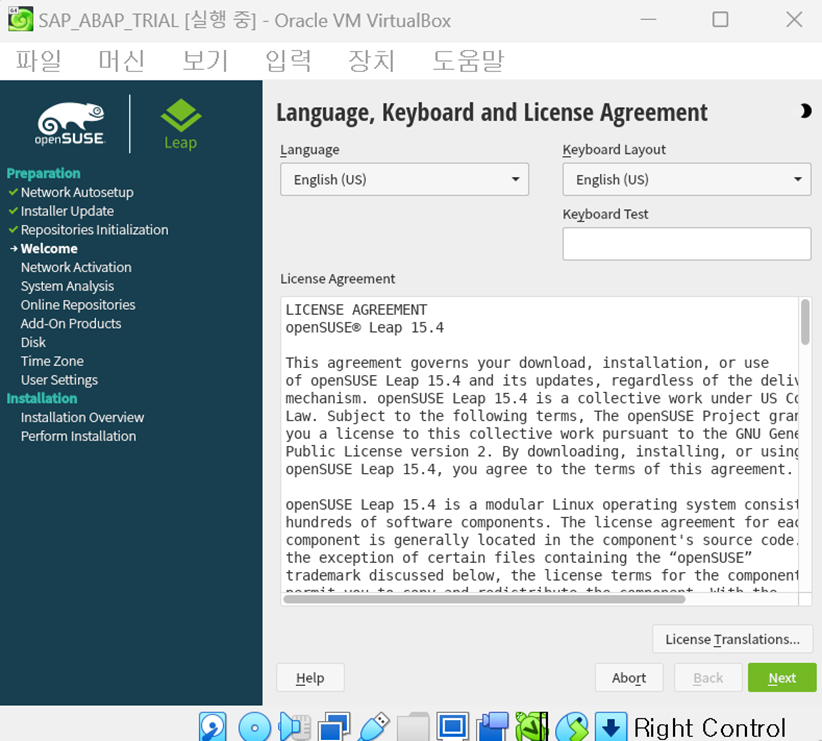This screenshot has height=741, width=822.
Task: Click the Back button
Action: click(708, 678)
